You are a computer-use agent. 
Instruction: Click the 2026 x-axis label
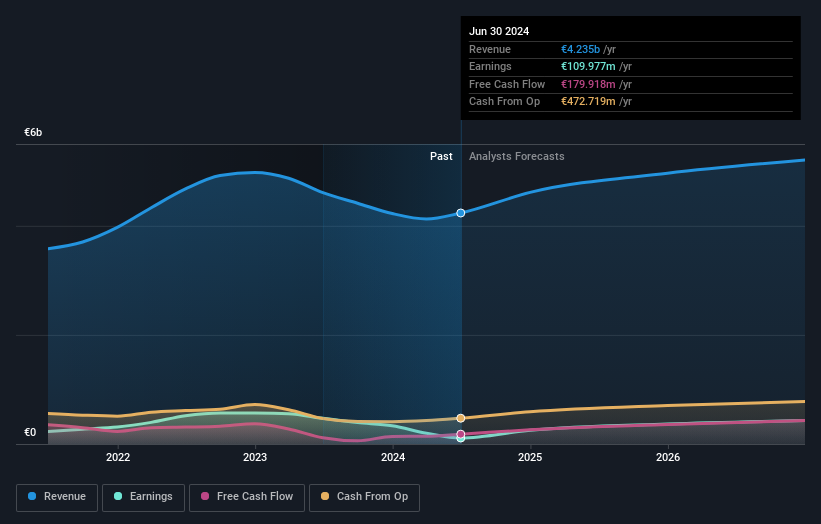(x=668, y=457)
